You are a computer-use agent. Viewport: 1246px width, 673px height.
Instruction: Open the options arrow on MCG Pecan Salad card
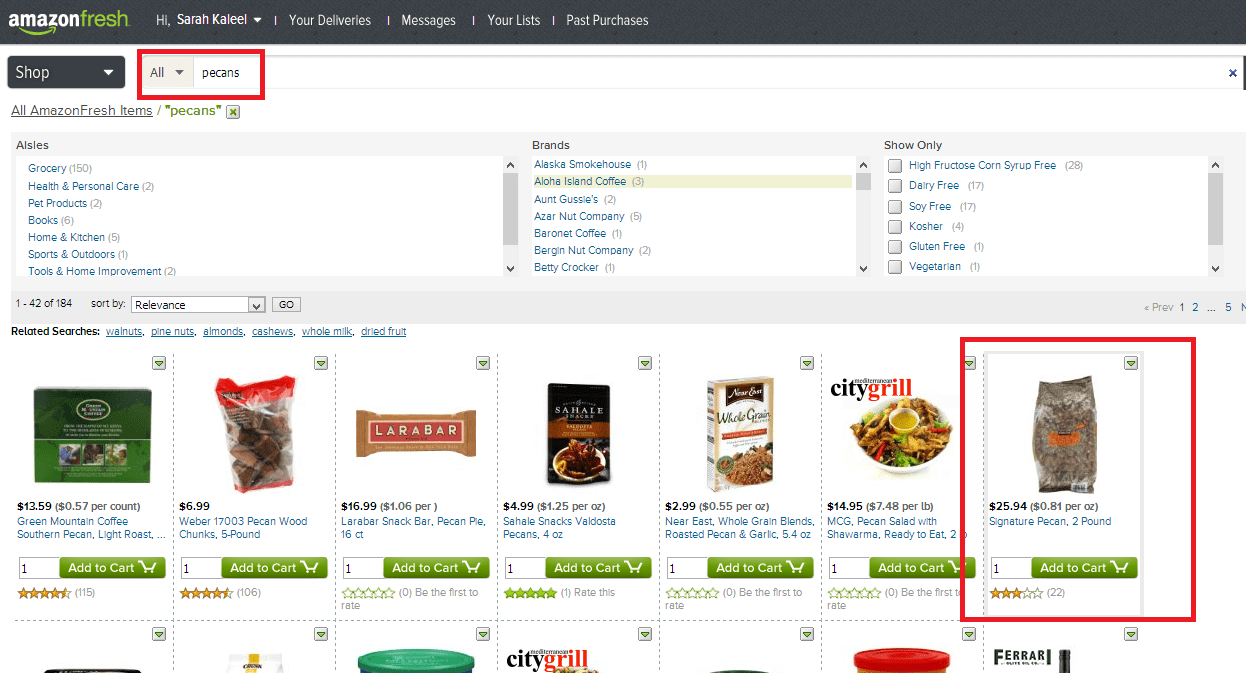point(969,363)
